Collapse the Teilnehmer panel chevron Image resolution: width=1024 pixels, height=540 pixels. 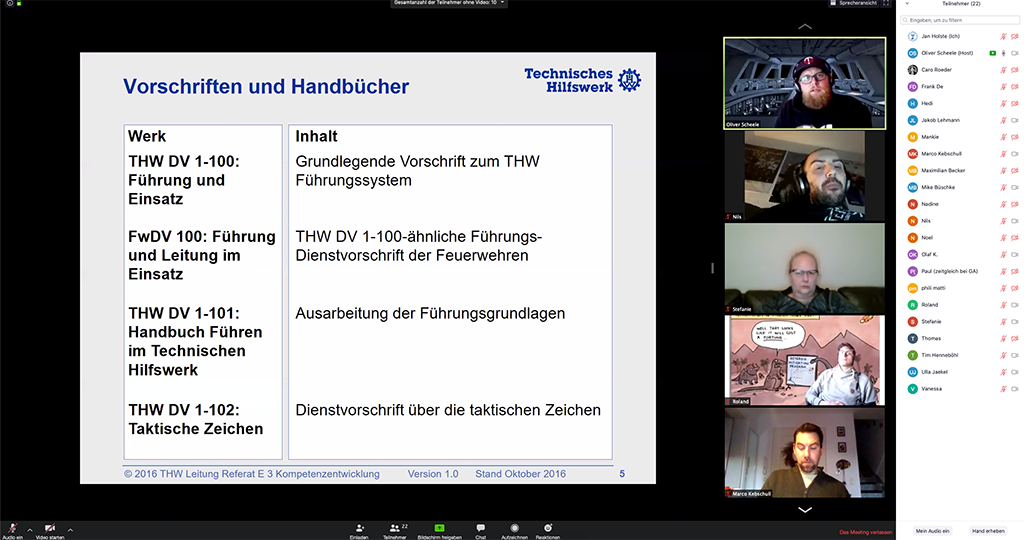coord(907,4)
